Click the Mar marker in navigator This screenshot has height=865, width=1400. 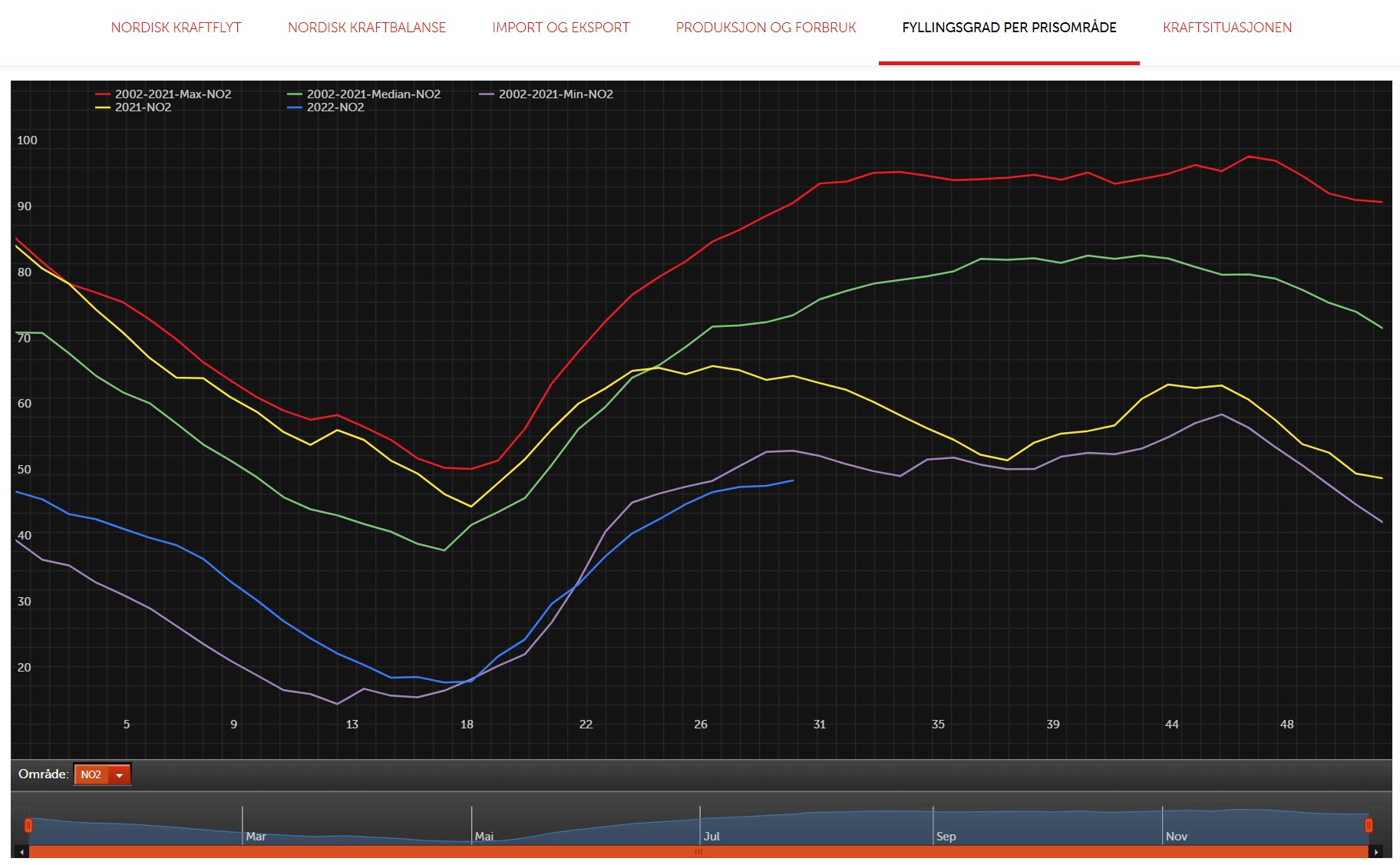tap(256, 837)
